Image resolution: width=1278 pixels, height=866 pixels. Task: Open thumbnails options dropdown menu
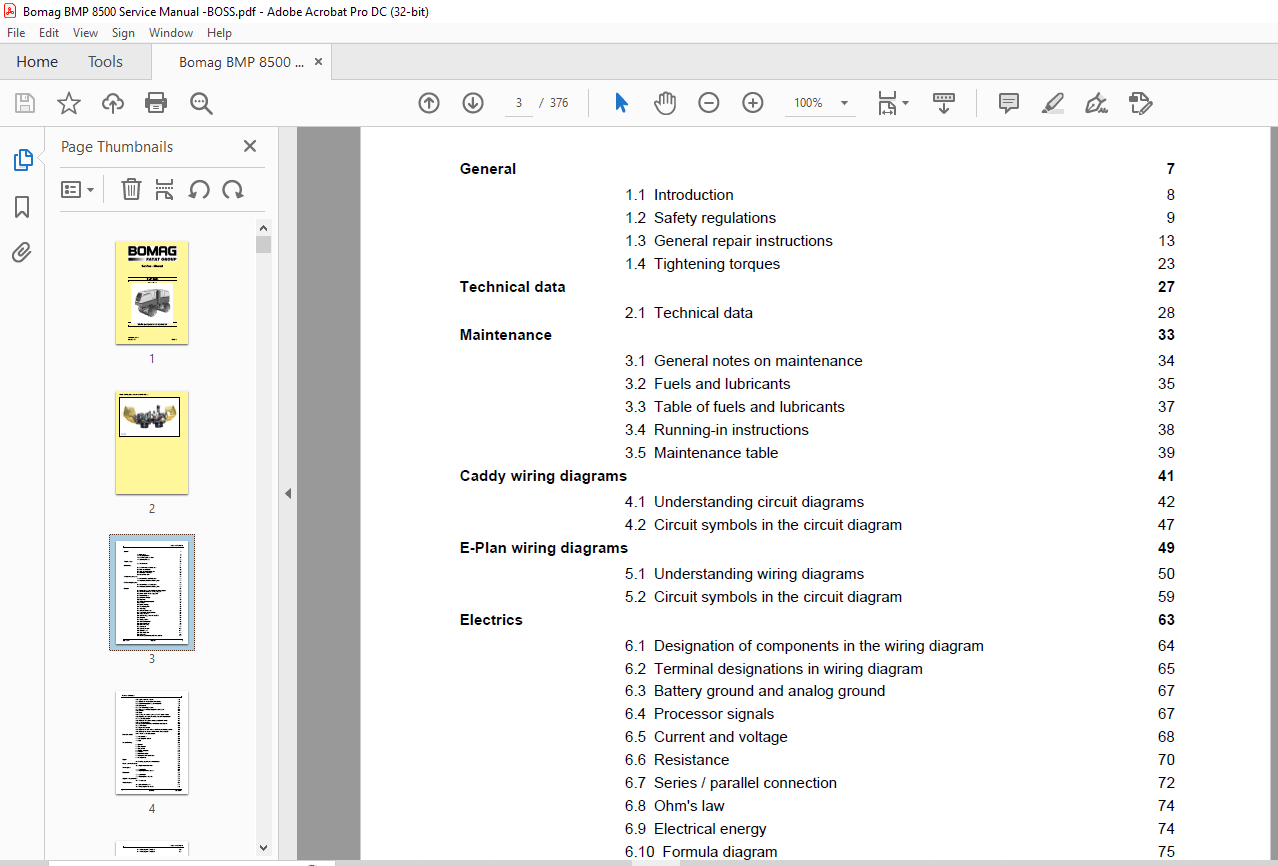(x=78, y=189)
